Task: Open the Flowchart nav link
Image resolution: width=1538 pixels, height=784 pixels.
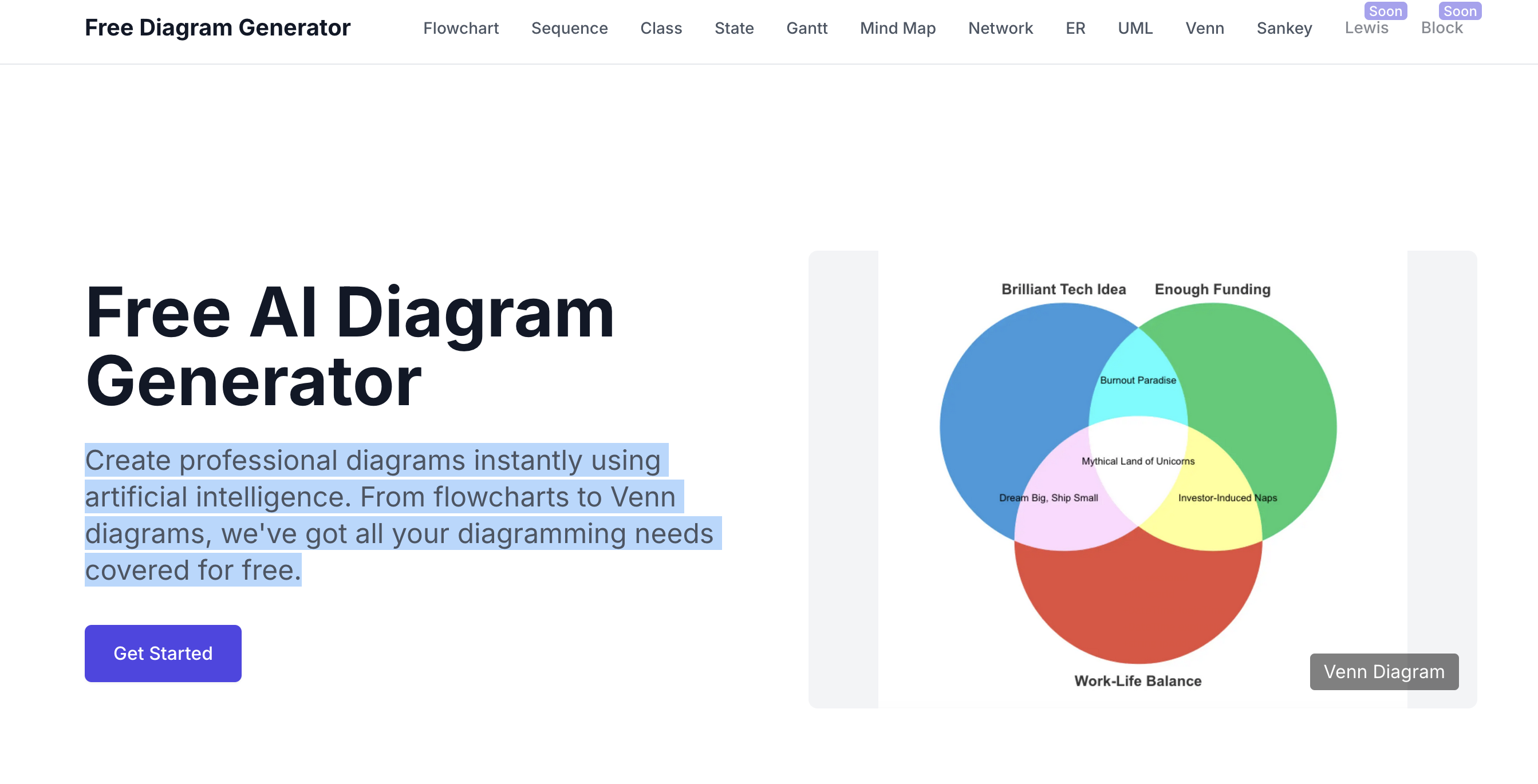Action: click(x=461, y=28)
